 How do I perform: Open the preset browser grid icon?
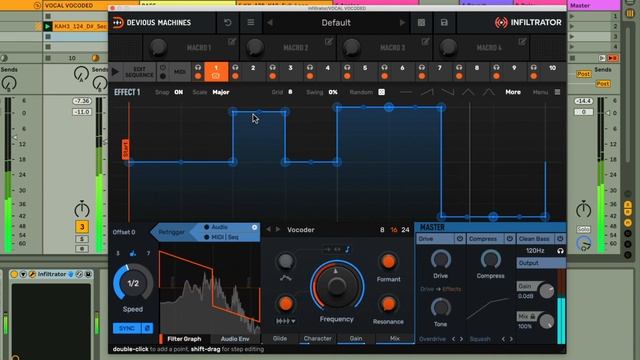point(421,22)
